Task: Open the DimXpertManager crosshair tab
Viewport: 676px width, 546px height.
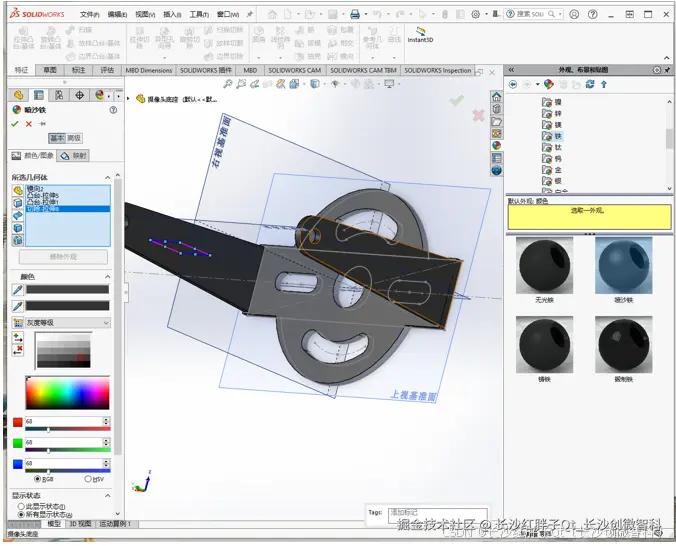Action: (79, 95)
